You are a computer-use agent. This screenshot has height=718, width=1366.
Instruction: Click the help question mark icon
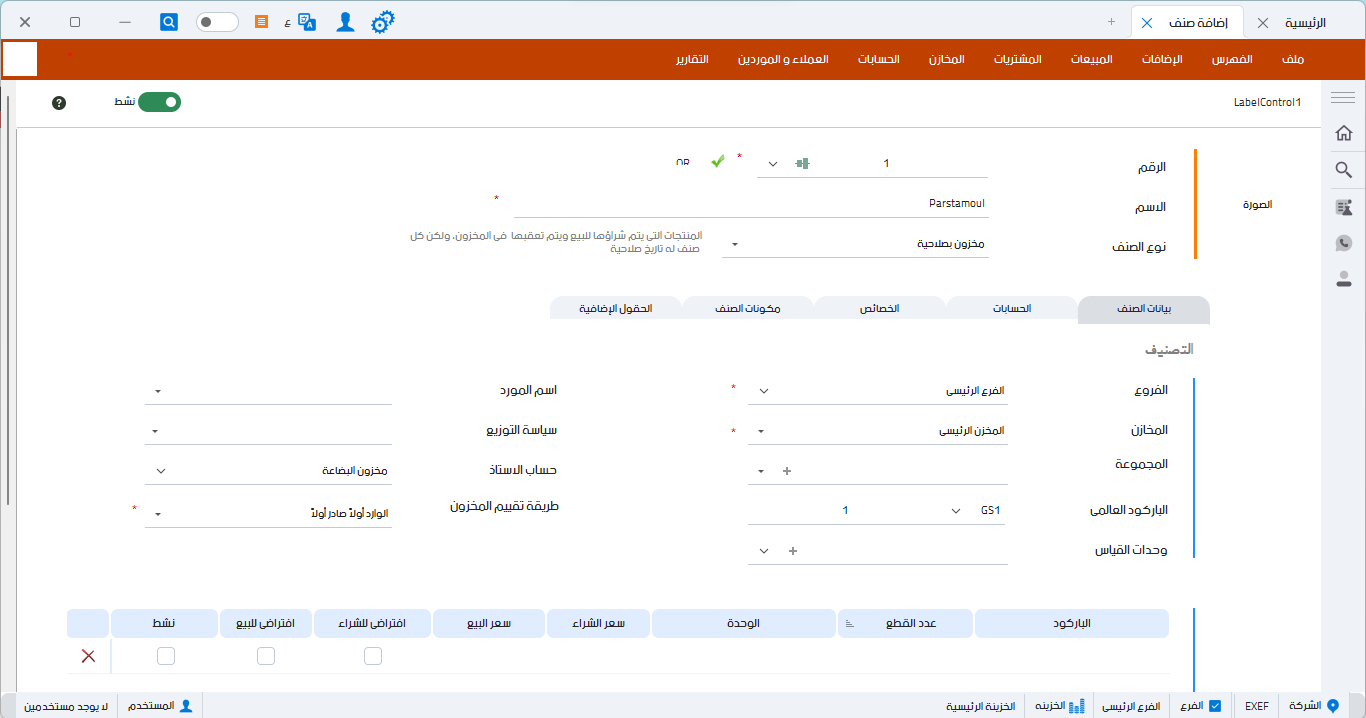(x=58, y=102)
